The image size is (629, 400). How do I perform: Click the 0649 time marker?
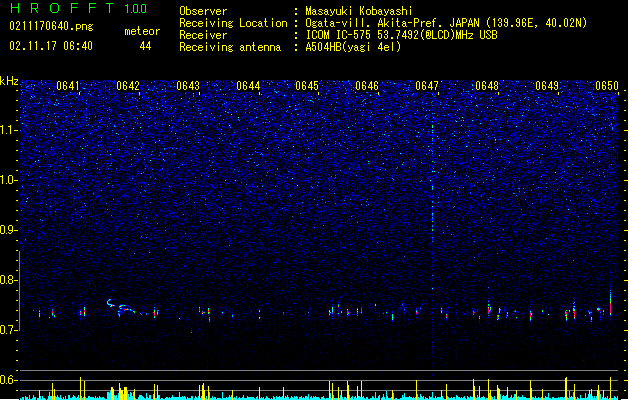547,86
